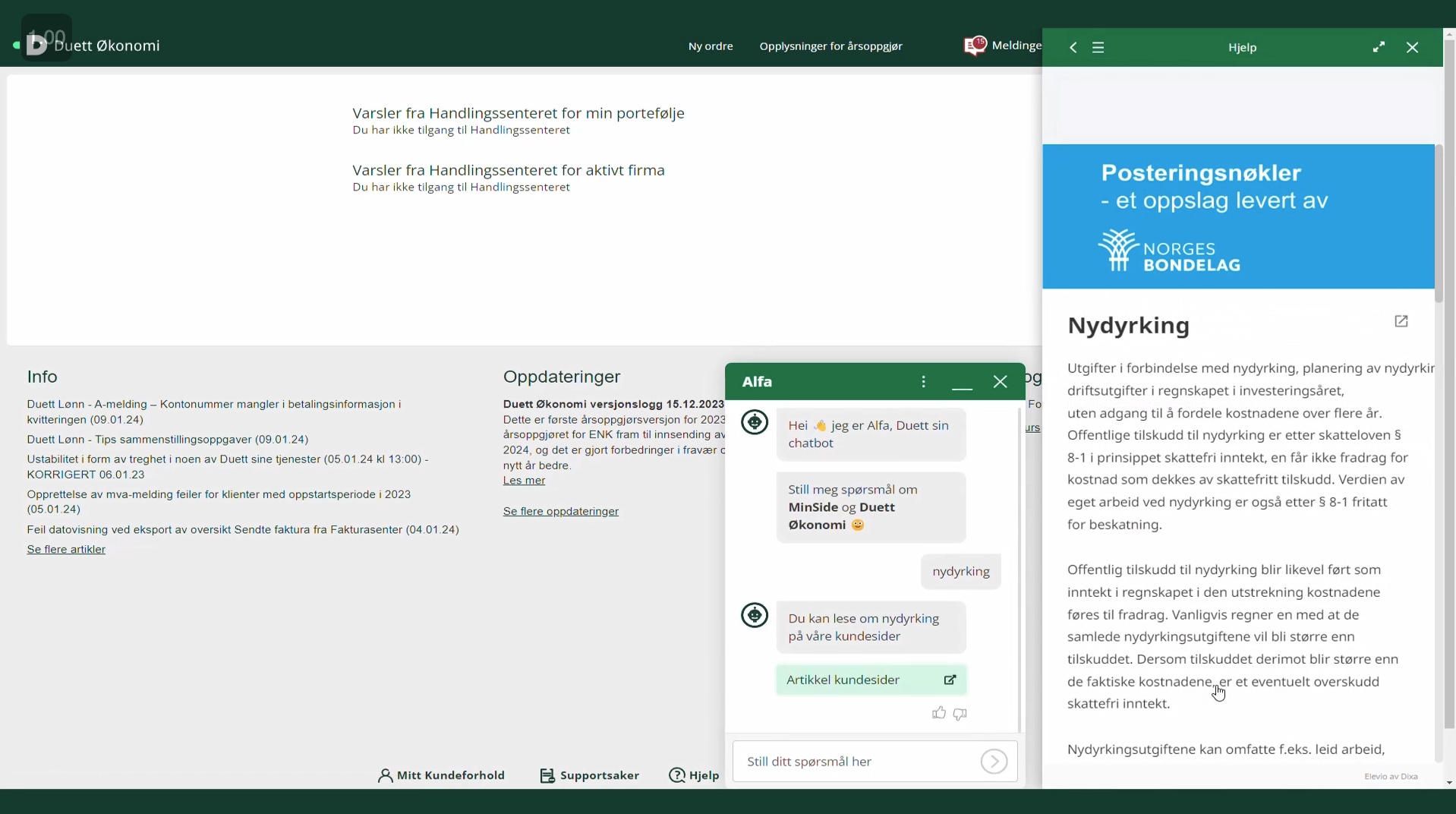Open the Feil datovisning ved eksport article
The image size is (1456, 814).
tap(243, 530)
